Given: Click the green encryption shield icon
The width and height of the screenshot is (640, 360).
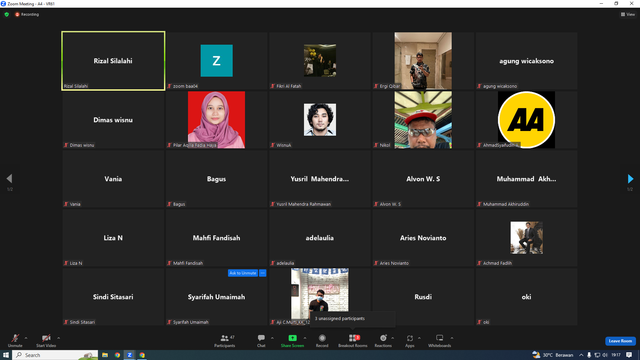Looking at the screenshot, I should point(7,14).
